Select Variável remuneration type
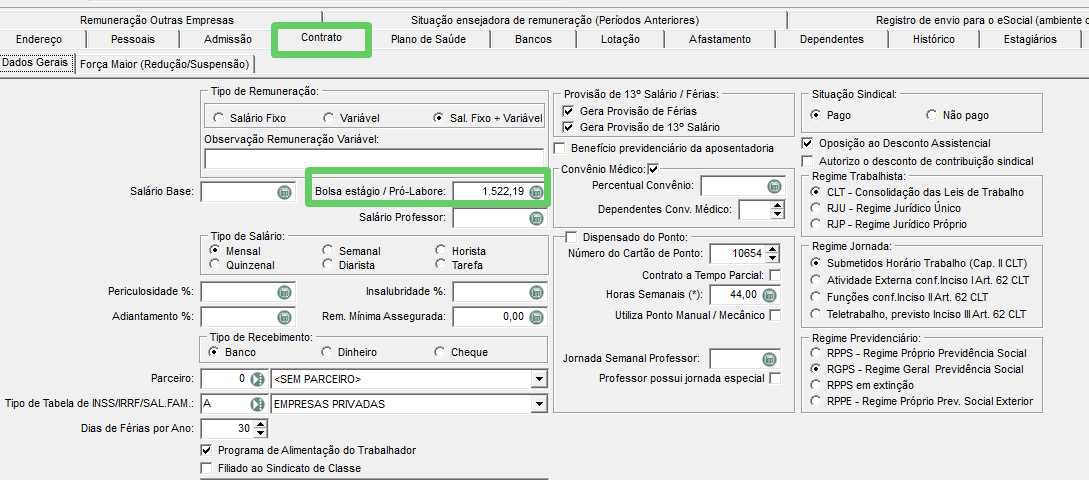This screenshot has height=480, width=1089. [329, 118]
